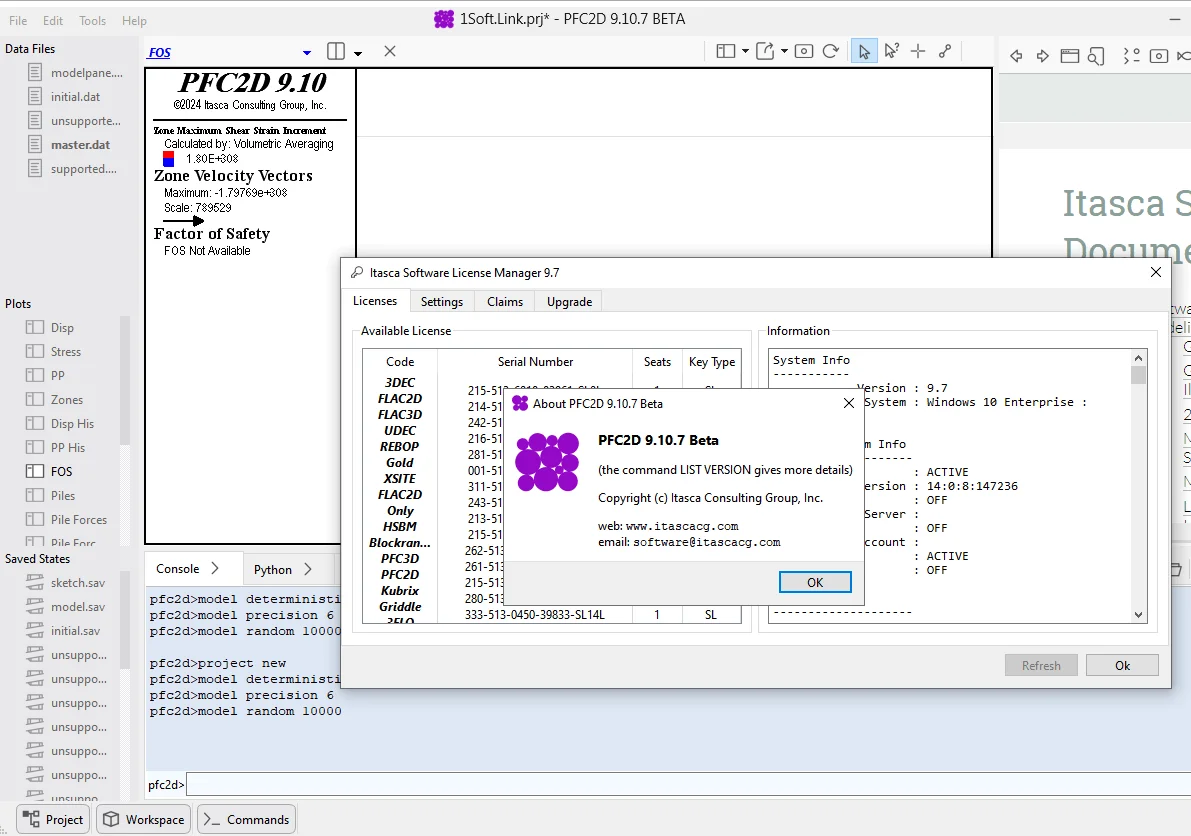Go forward in documentation pane
The height and width of the screenshot is (836, 1191).
click(x=1042, y=55)
